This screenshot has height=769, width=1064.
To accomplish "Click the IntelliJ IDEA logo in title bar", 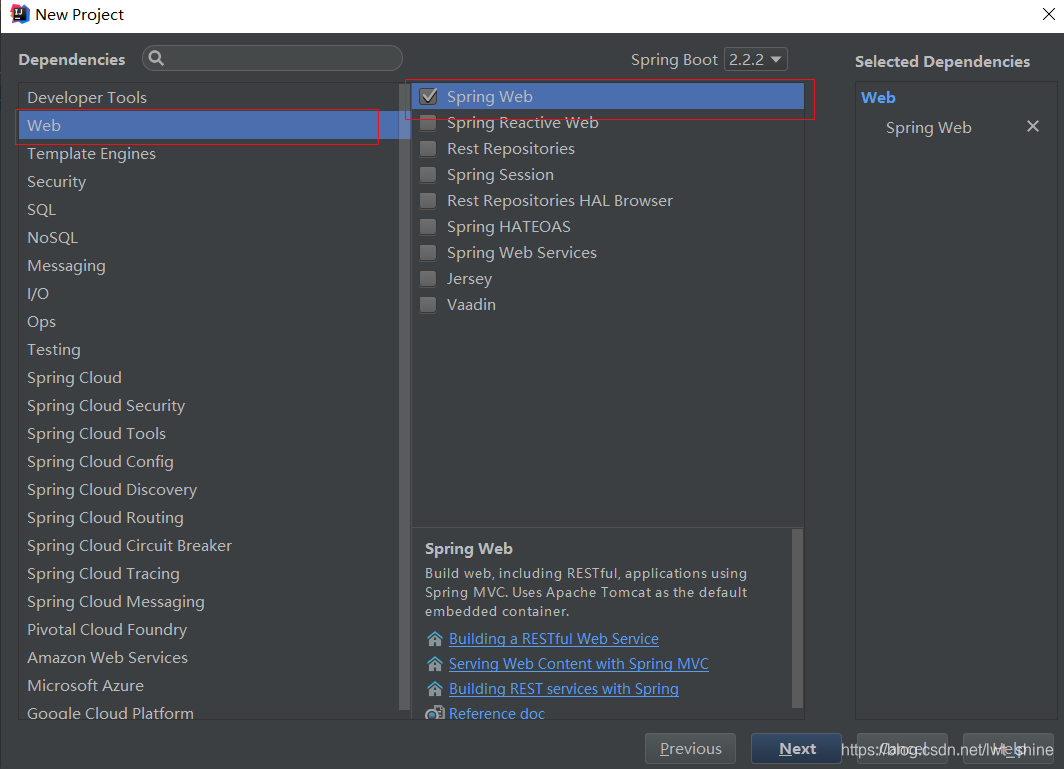I will (x=20, y=14).
